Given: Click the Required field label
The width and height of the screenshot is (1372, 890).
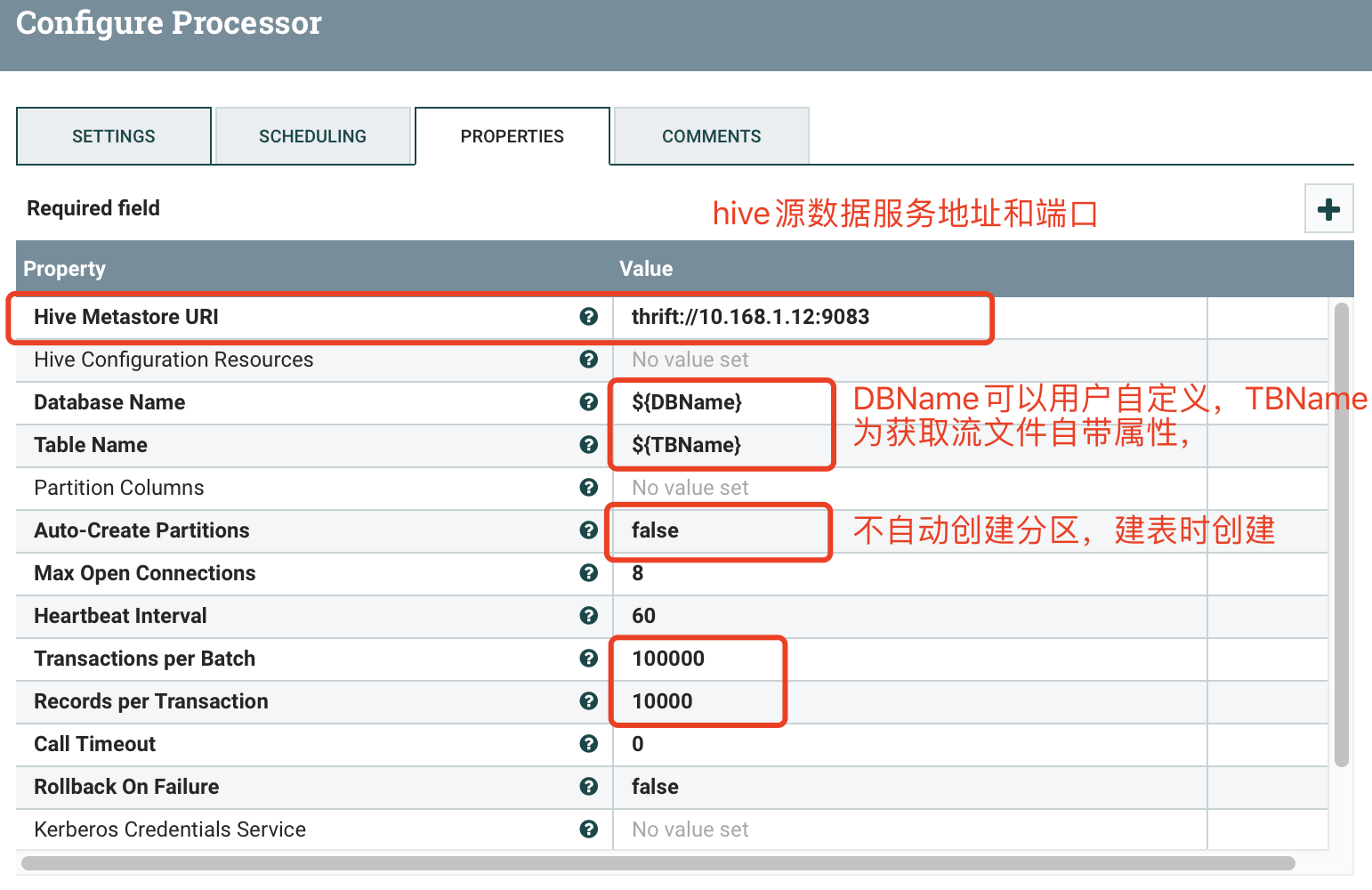Looking at the screenshot, I should (93, 208).
